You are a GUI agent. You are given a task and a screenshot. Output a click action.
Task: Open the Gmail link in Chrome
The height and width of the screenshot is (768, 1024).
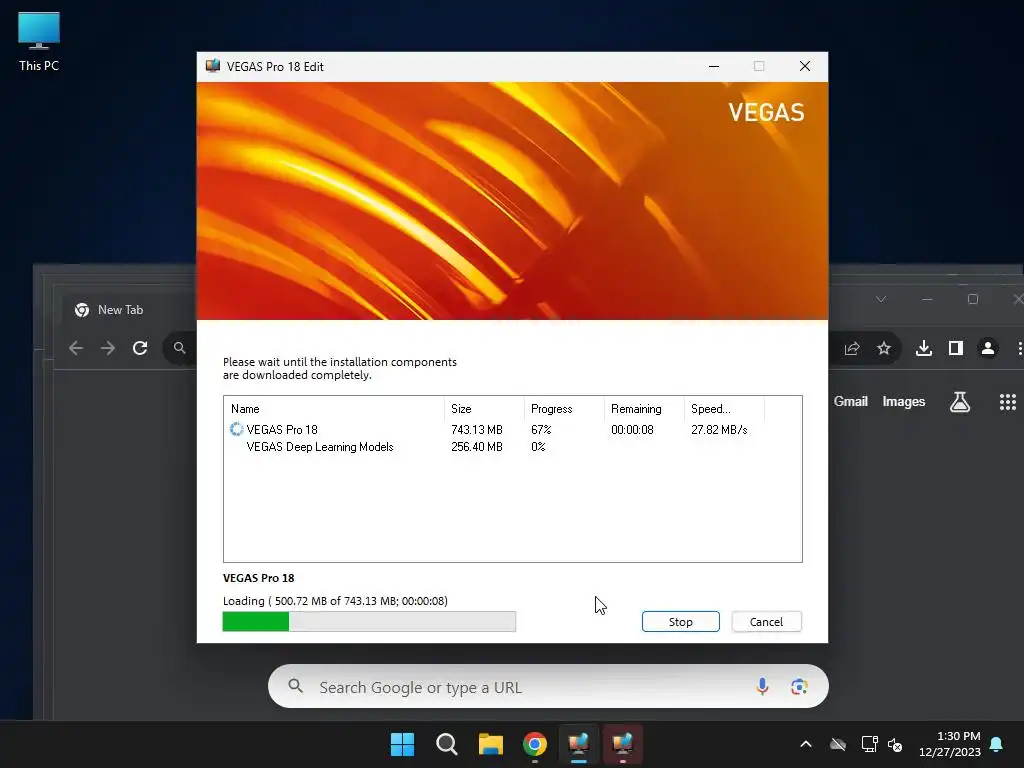[850, 402]
